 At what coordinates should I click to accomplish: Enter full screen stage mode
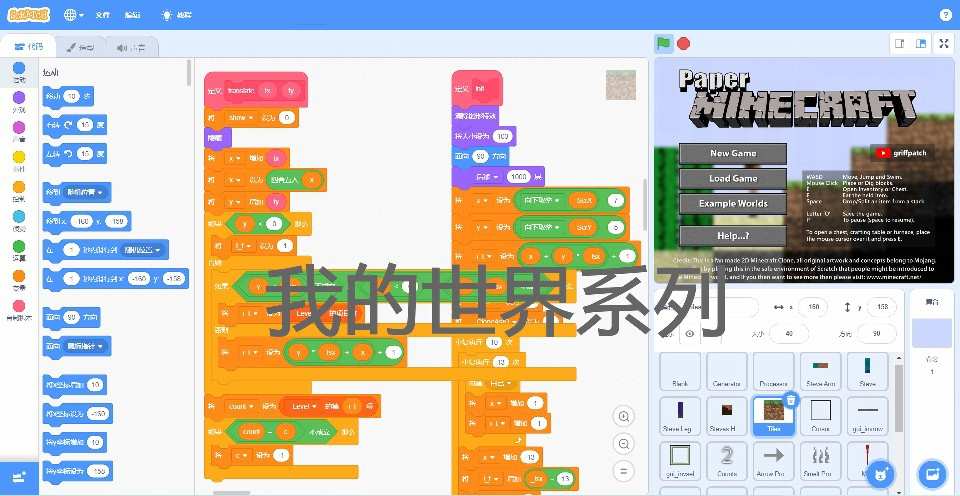coord(944,43)
